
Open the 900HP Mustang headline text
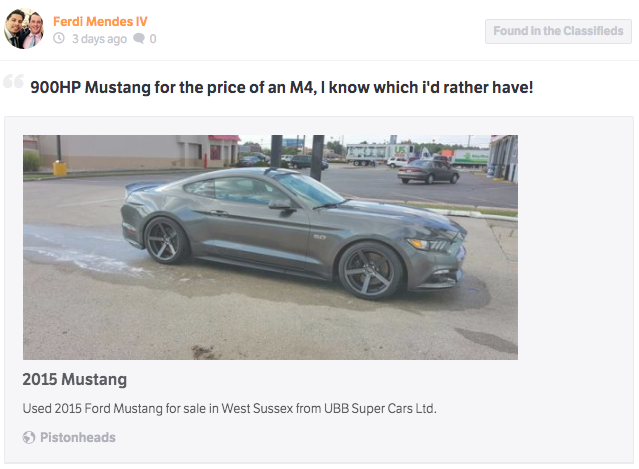coord(281,88)
